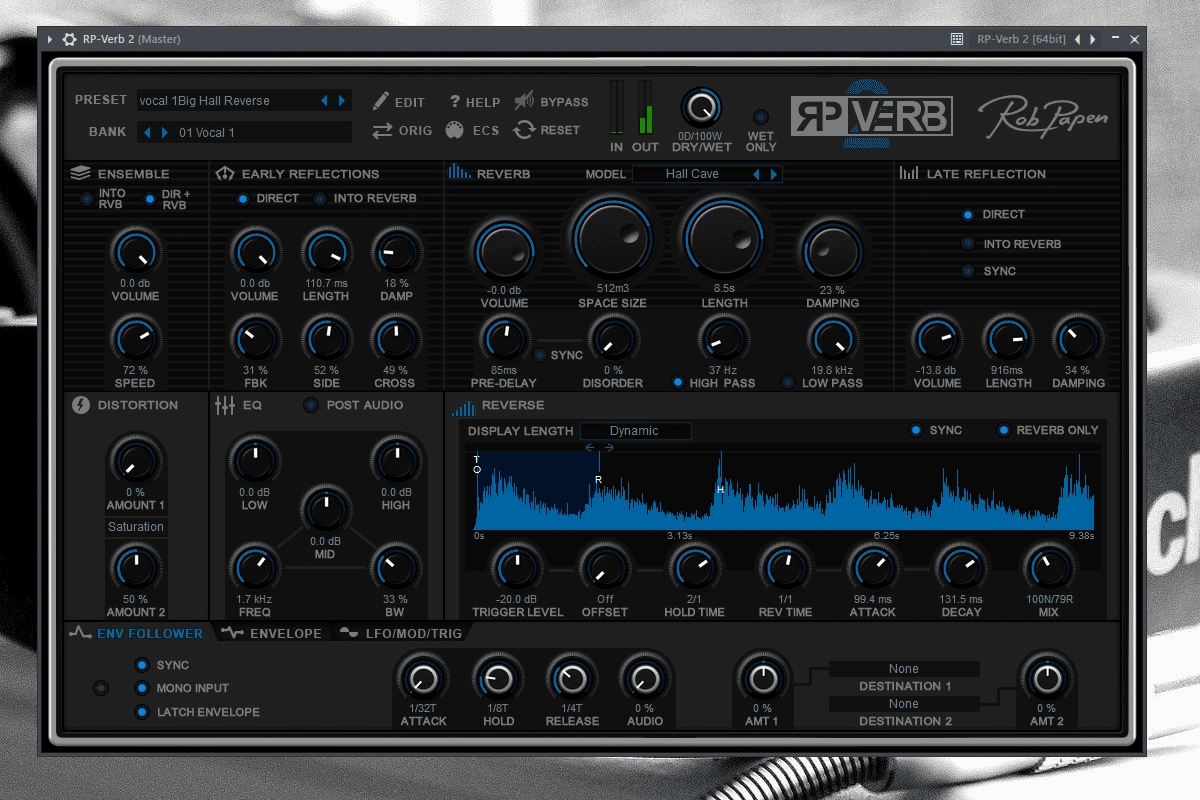This screenshot has width=1200, height=800.
Task: Select next preset arrow
Action: pyautogui.click(x=342, y=101)
